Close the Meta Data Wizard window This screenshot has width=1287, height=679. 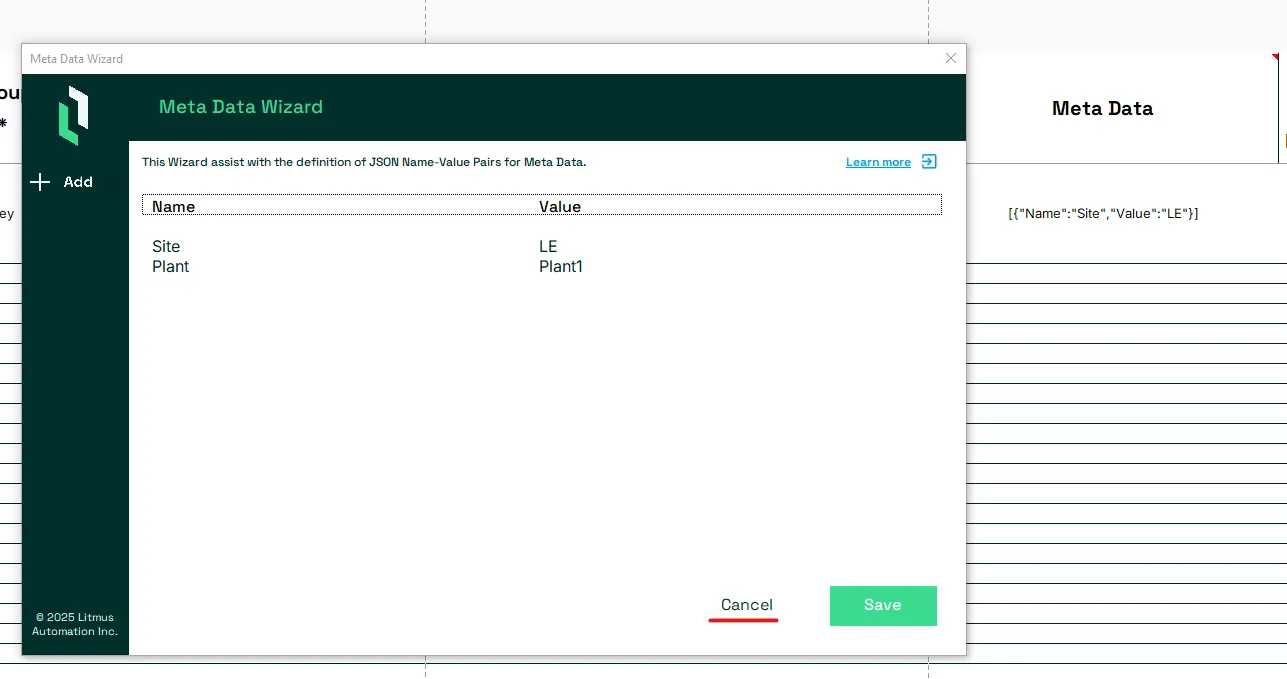(951, 58)
